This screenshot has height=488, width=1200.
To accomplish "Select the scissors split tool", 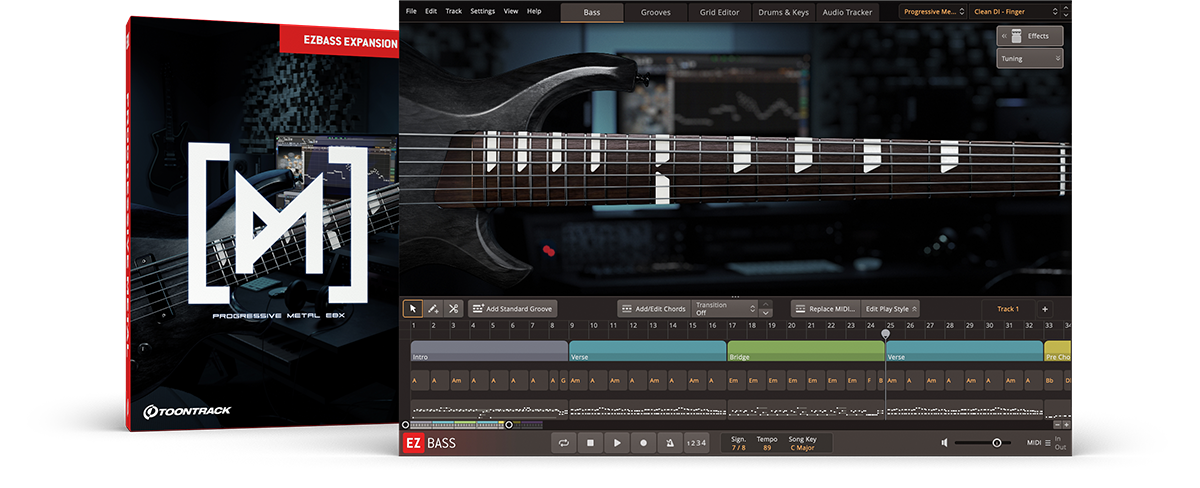I will tap(453, 309).
